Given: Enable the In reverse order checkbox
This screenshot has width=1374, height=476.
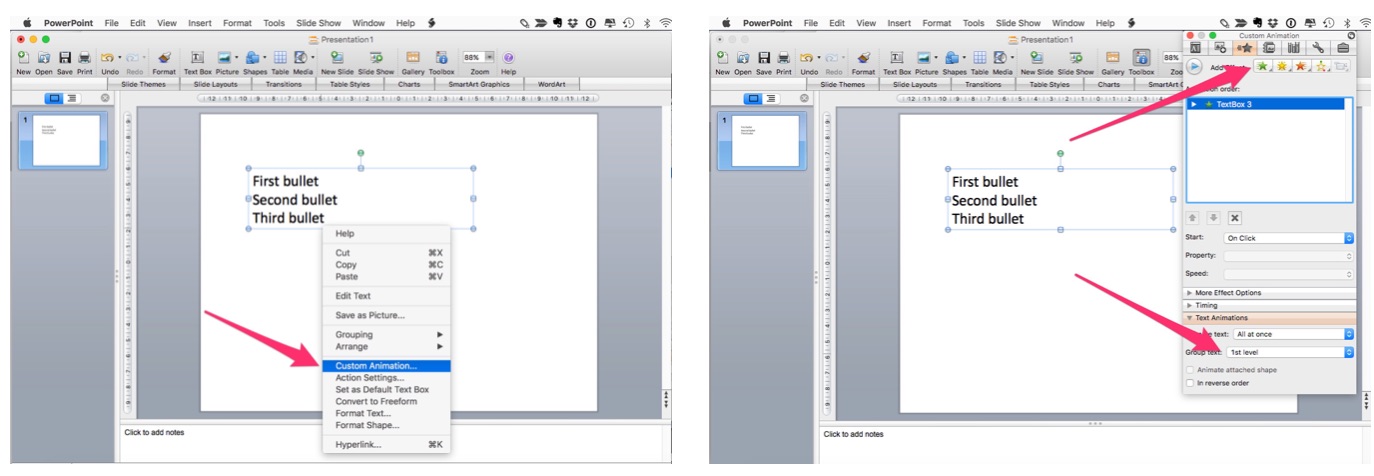Looking at the screenshot, I should click(x=1189, y=382).
